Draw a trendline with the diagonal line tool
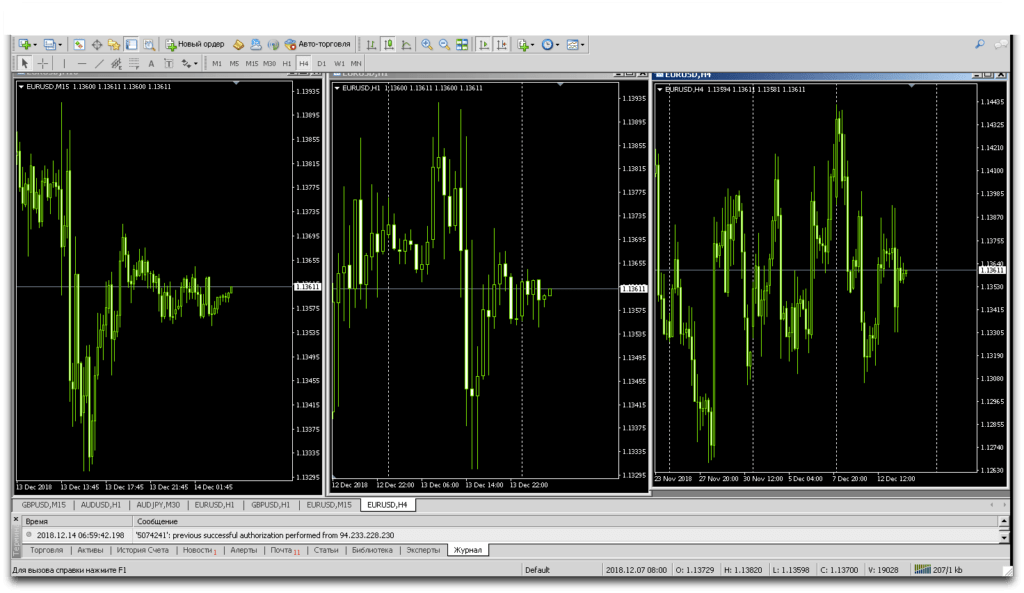Screen dimensions: 1024x593 coord(99,63)
